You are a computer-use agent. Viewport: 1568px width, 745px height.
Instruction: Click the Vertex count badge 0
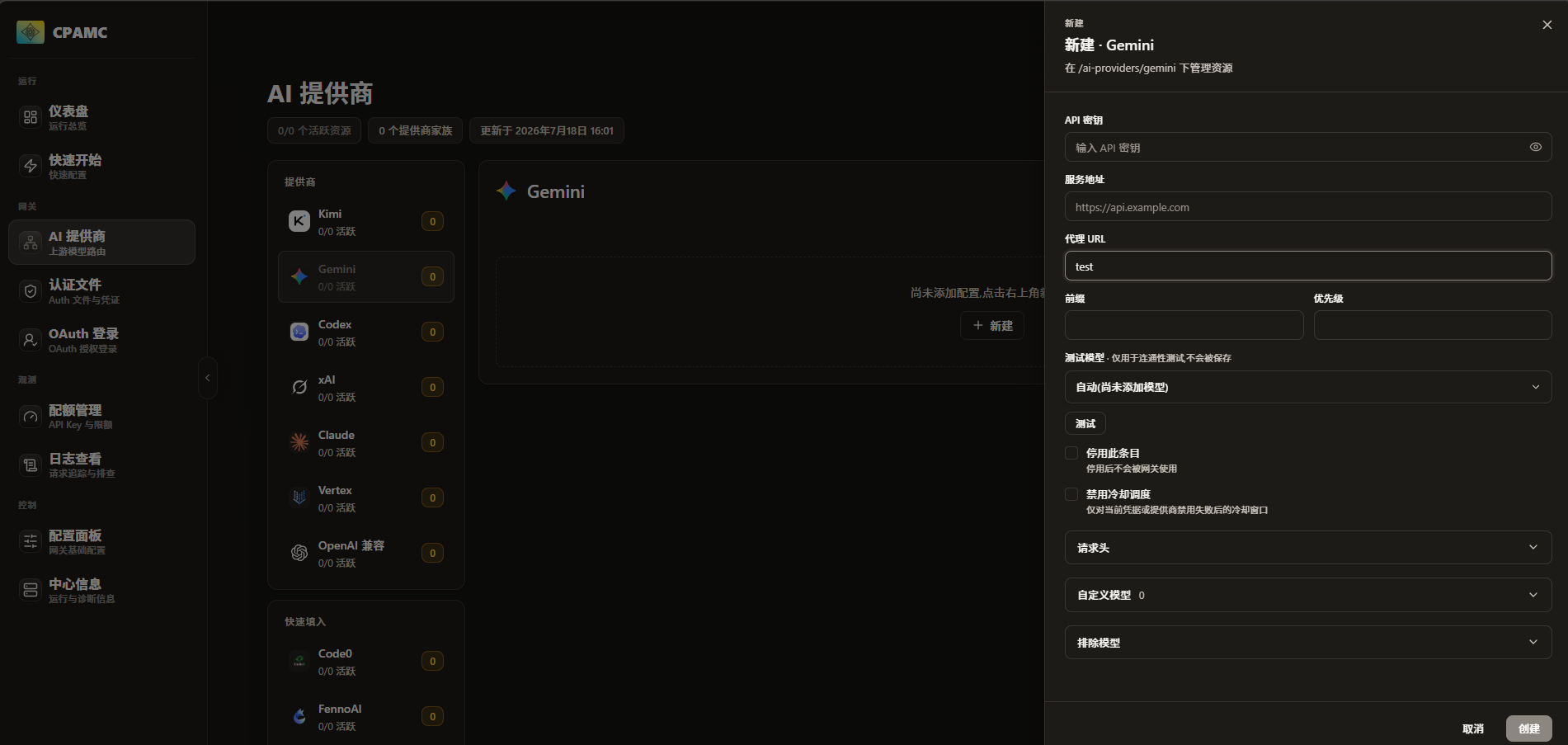432,497
